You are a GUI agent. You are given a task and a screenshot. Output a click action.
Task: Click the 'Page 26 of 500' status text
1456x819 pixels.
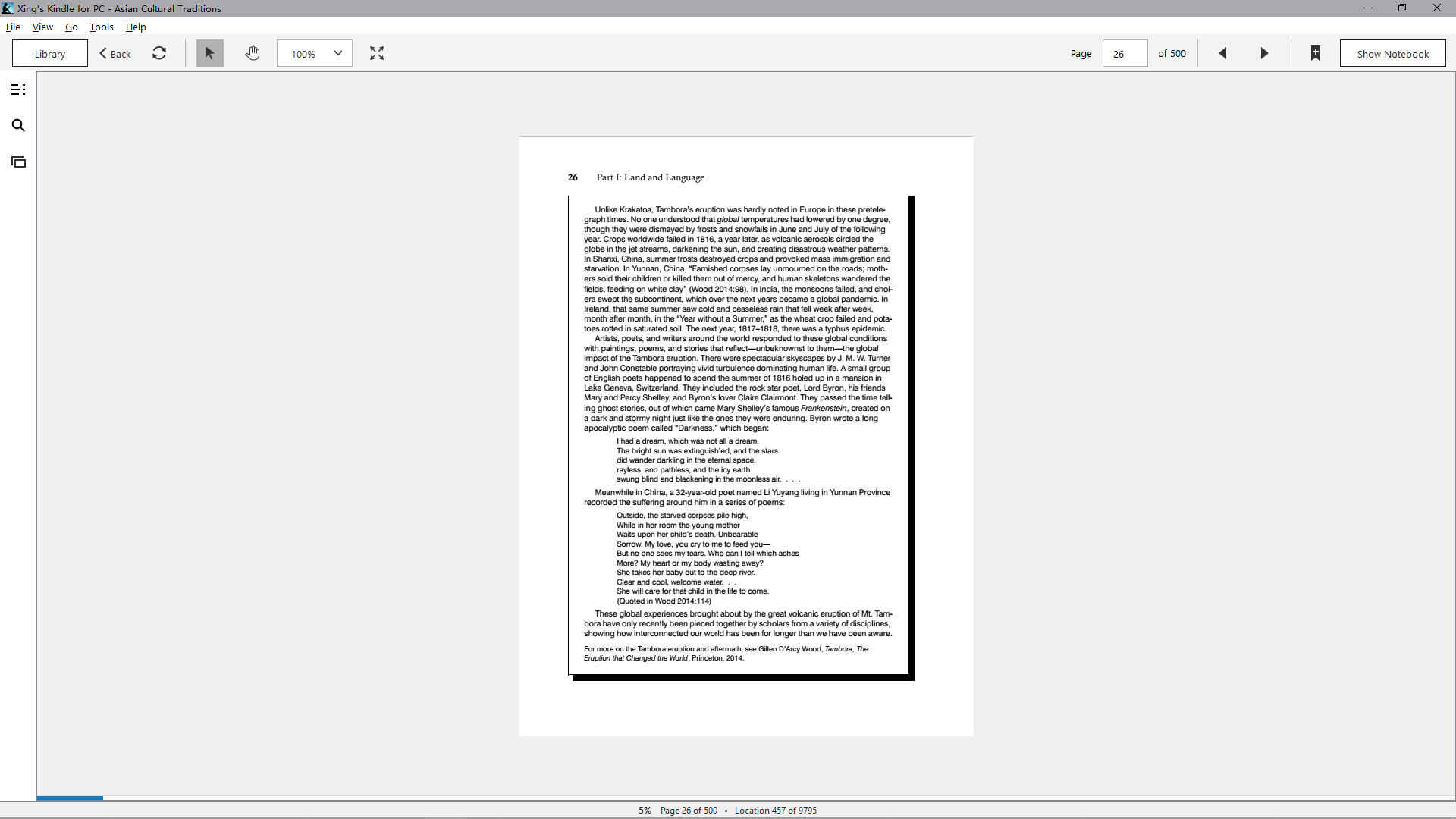[689, 810]
